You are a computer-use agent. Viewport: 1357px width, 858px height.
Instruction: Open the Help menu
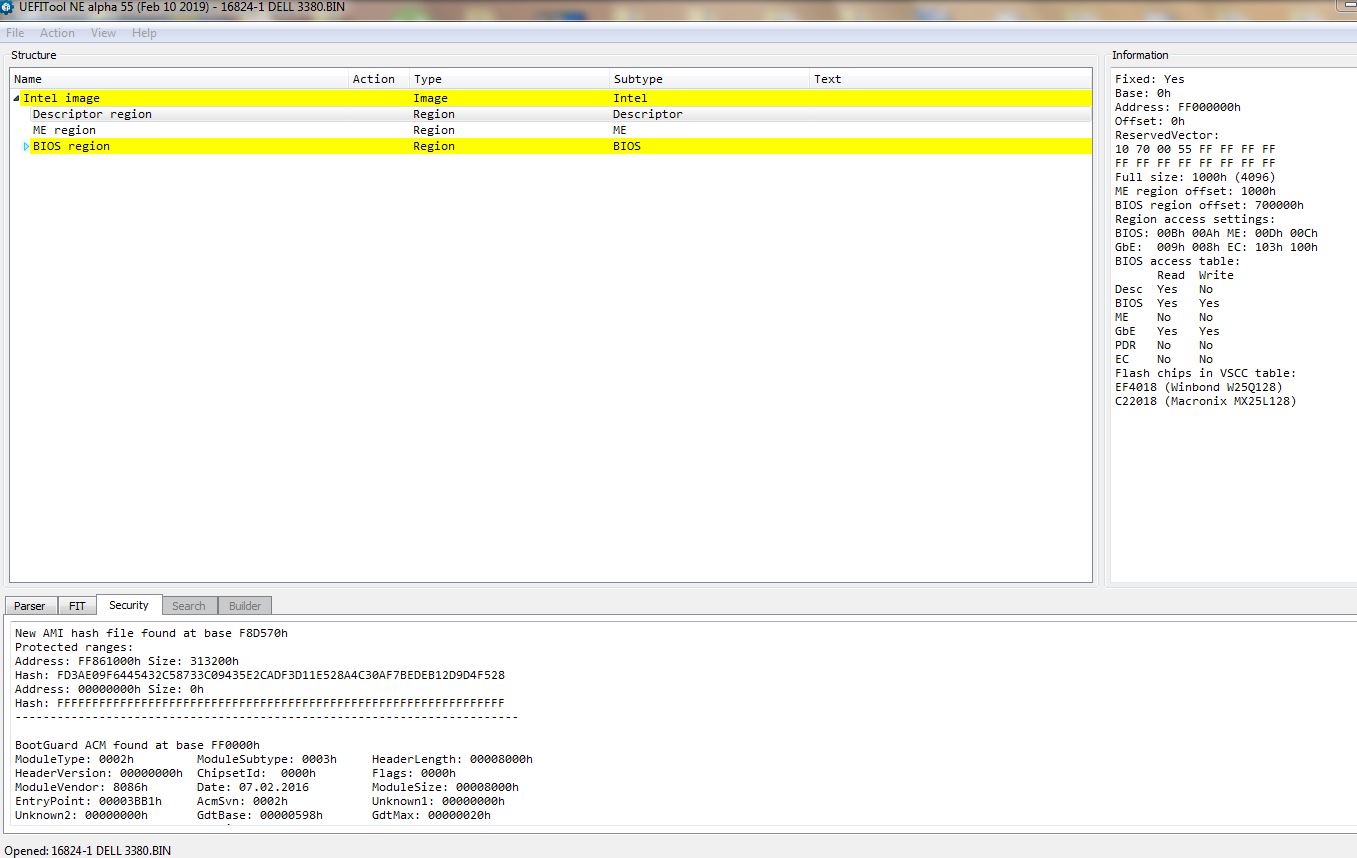[x=144, y=33]
